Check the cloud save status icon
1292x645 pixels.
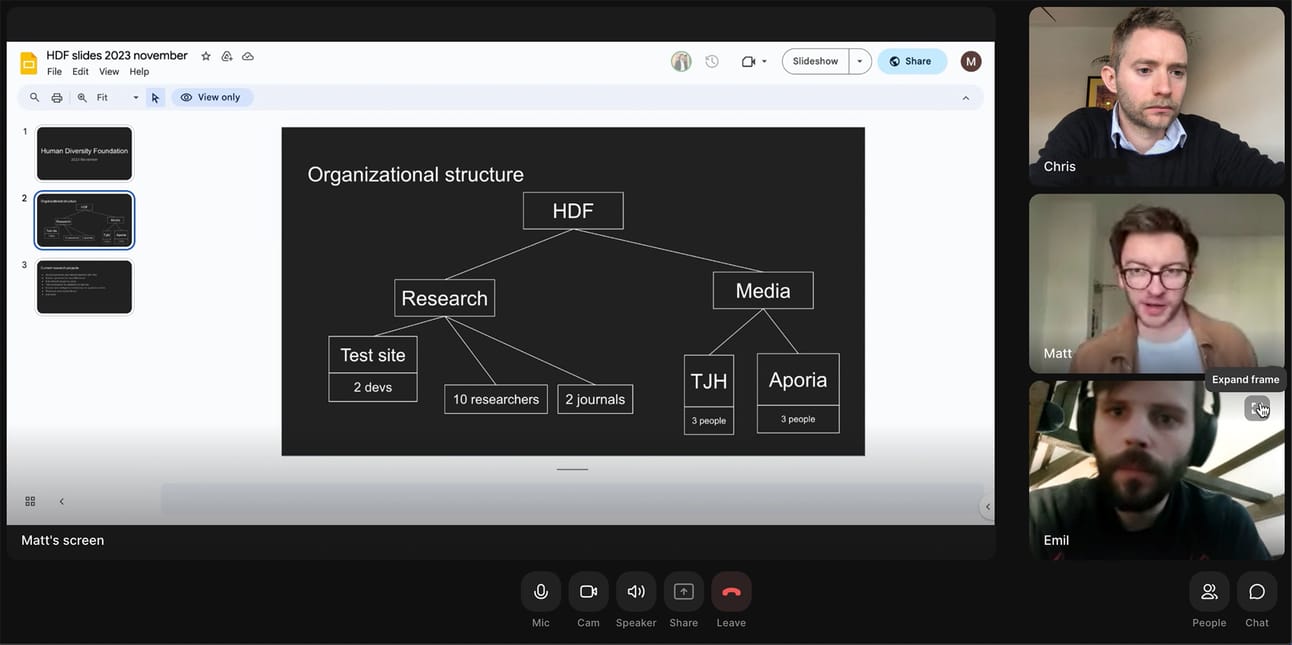coord(248,56)
